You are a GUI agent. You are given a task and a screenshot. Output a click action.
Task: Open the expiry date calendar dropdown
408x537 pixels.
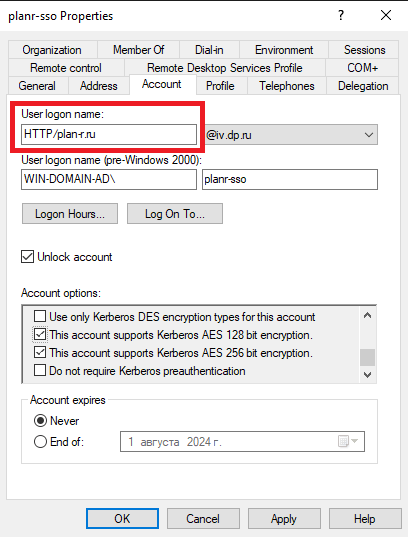(348, 441)
